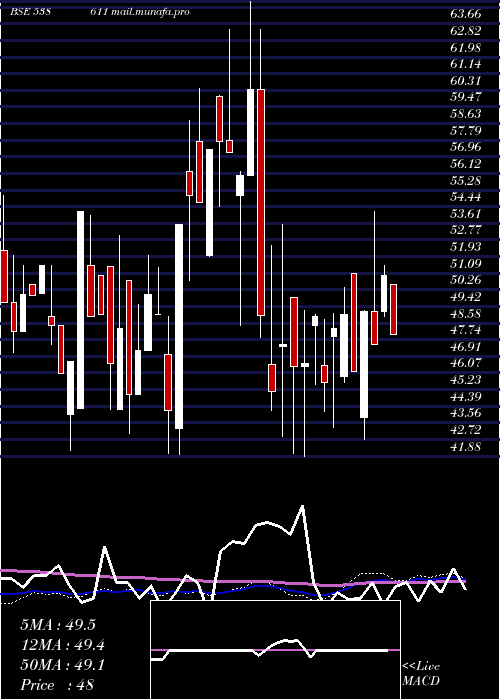The width and height of the screenshot is (500, 700).
Task: Click the 50.26 price label
Action: (466, 280)
